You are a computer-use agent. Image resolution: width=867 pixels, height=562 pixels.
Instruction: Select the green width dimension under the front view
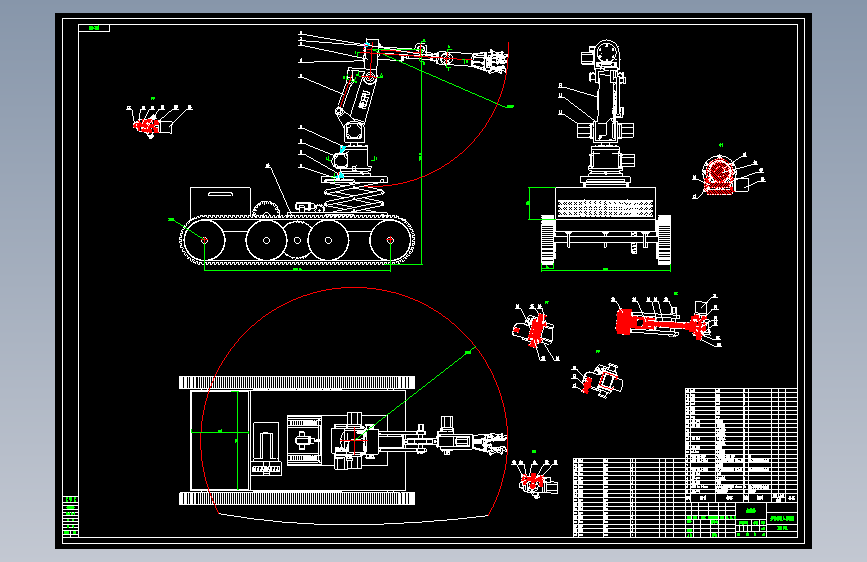click(605, 269)
